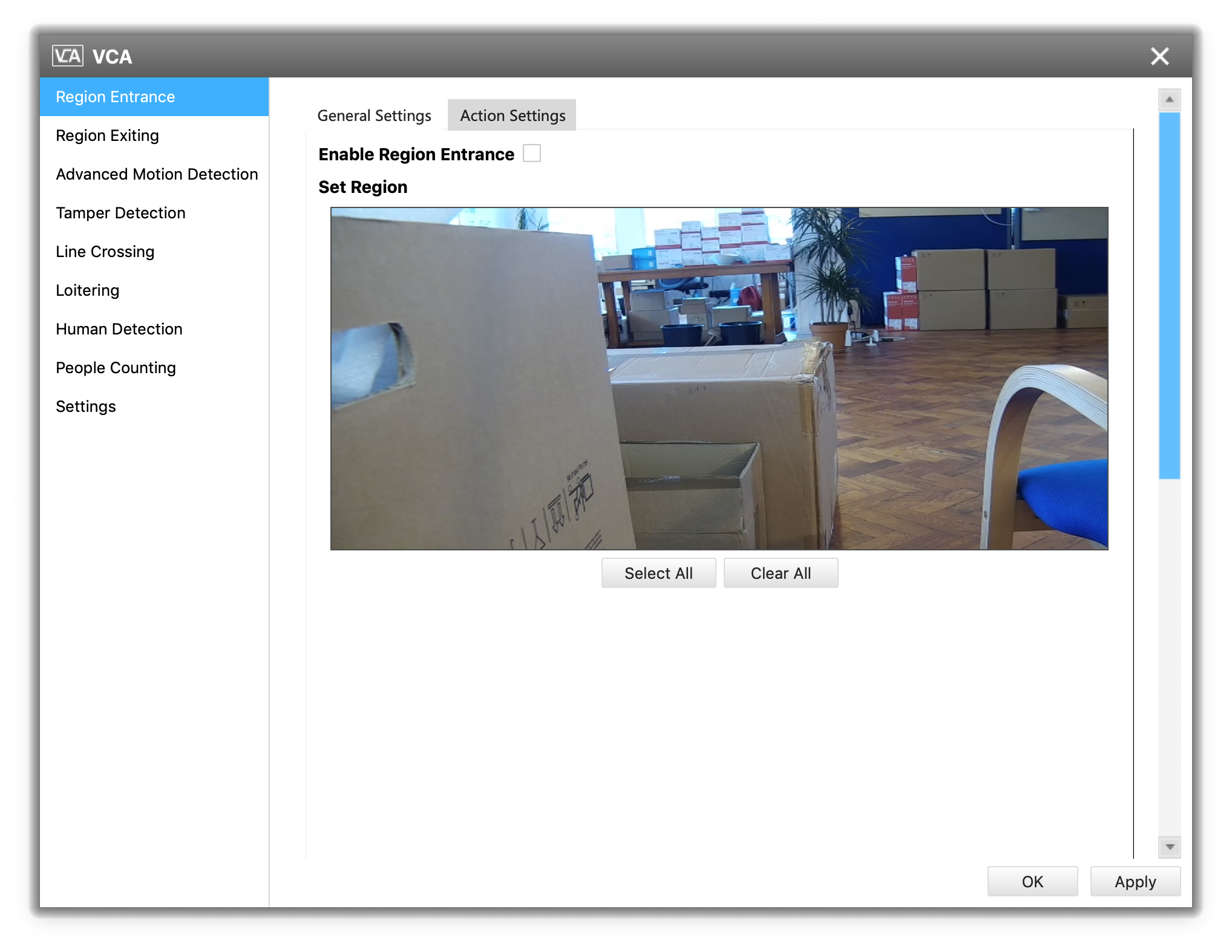Click the VCA logo icon in titlebar
Image resolution: width=1232 pixels, height=952 pixels.
coord(68,56)
